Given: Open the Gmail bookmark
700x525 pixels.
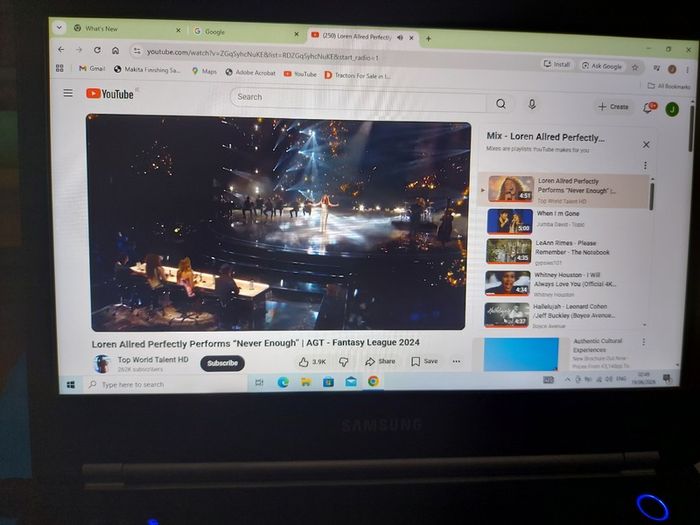Looking at the screenshot, I should pyautogui.click(x=92, y=68).
